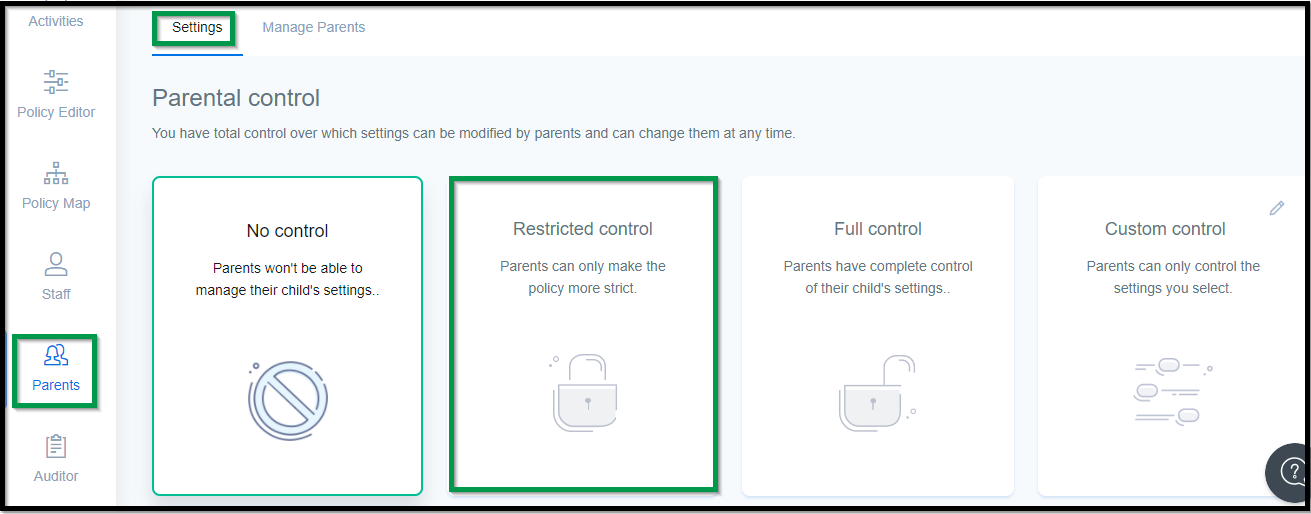Open the Auditor clipboard icon
This screenshot has height=514, width=1311.
coord(56,446)
